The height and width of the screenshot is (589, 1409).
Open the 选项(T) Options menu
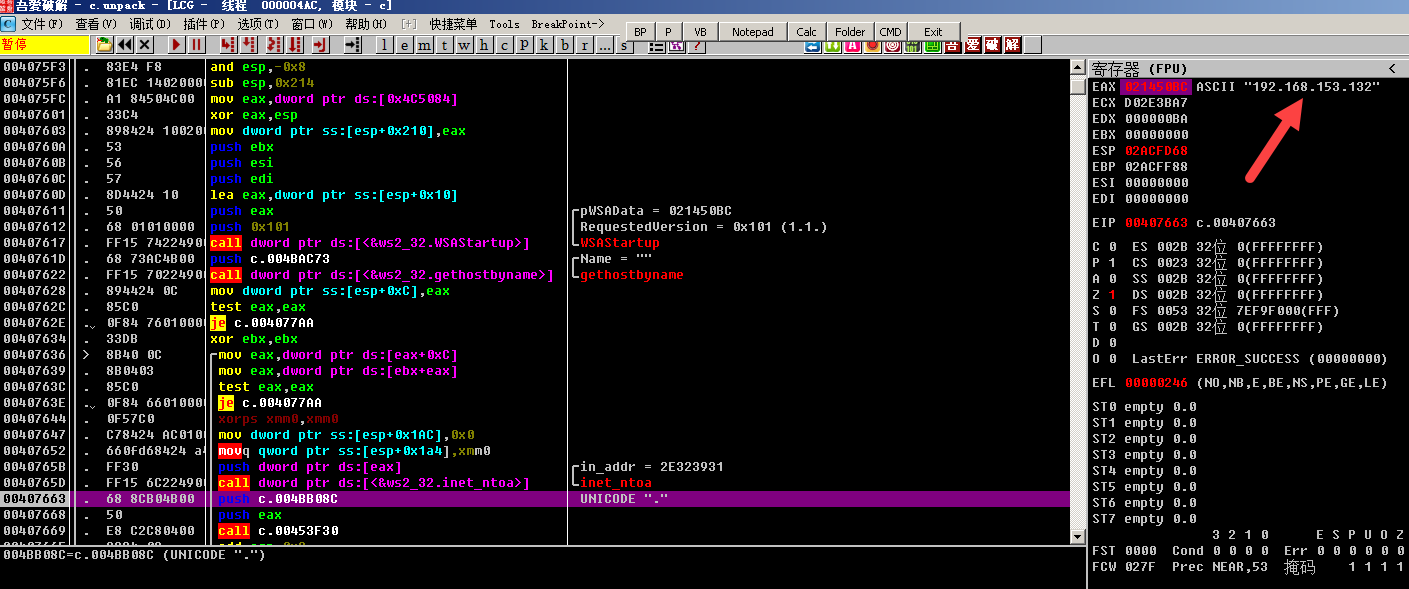pyautogui.click(x=257, y=24)
